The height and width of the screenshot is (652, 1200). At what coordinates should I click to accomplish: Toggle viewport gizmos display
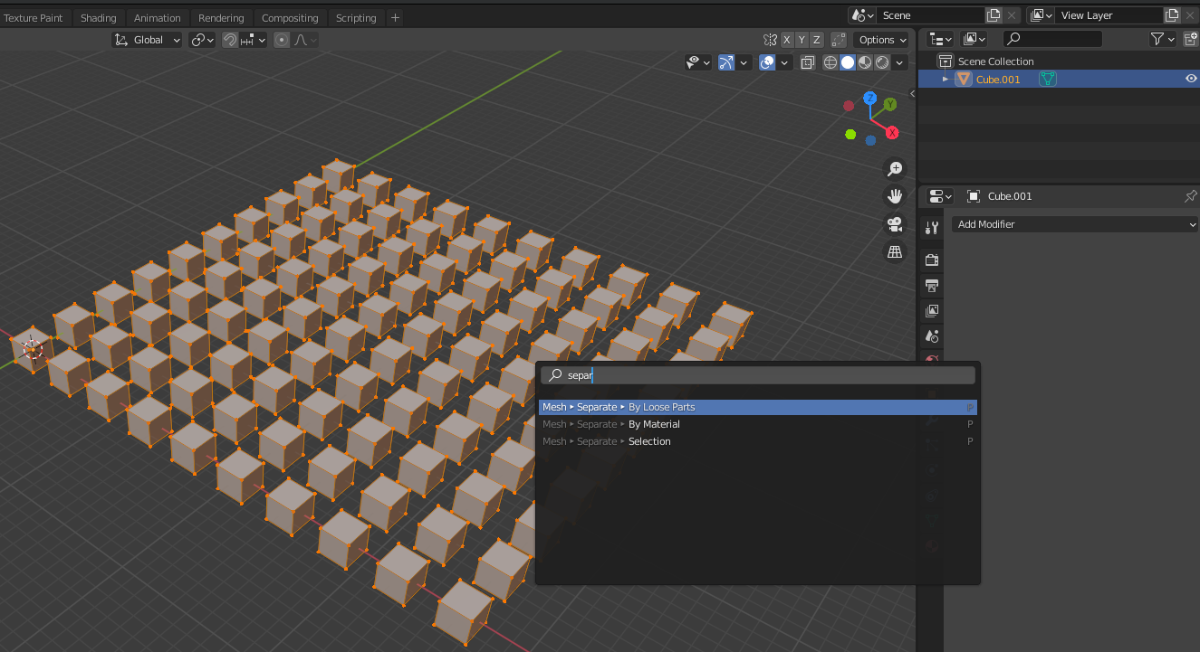tap(725, 62)
